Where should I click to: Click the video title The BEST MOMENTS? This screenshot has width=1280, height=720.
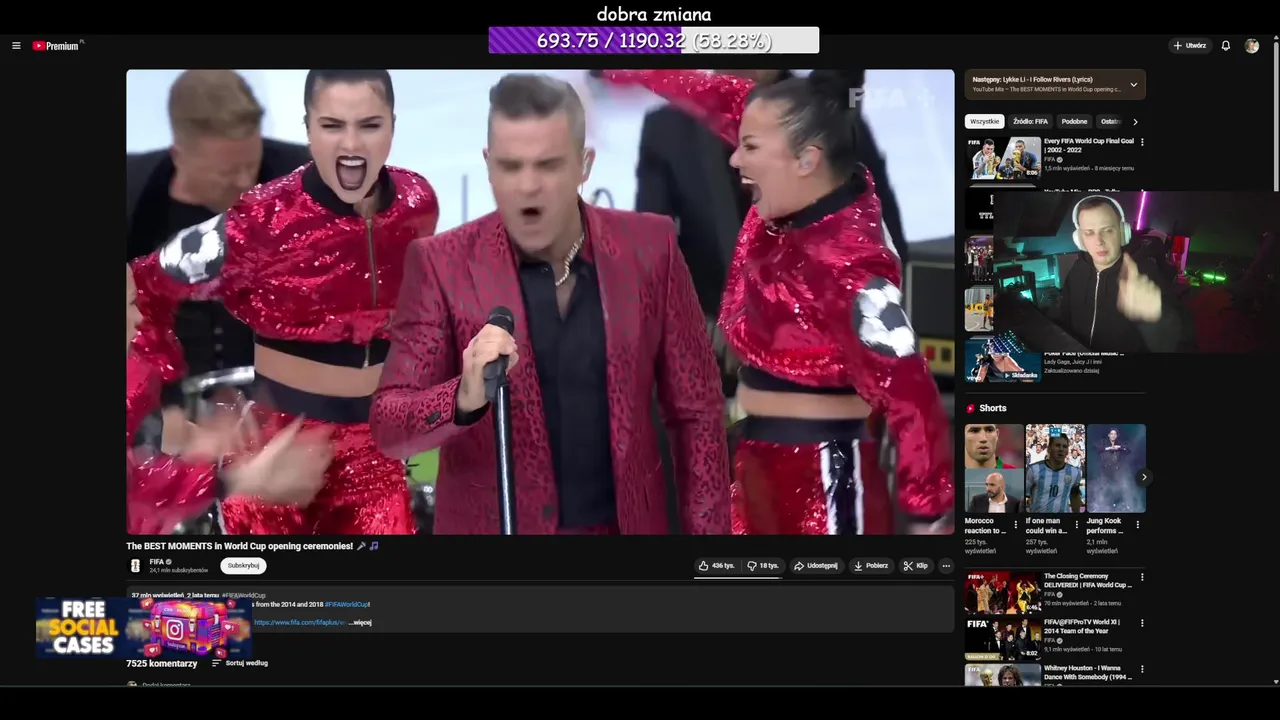click(239, 546)
